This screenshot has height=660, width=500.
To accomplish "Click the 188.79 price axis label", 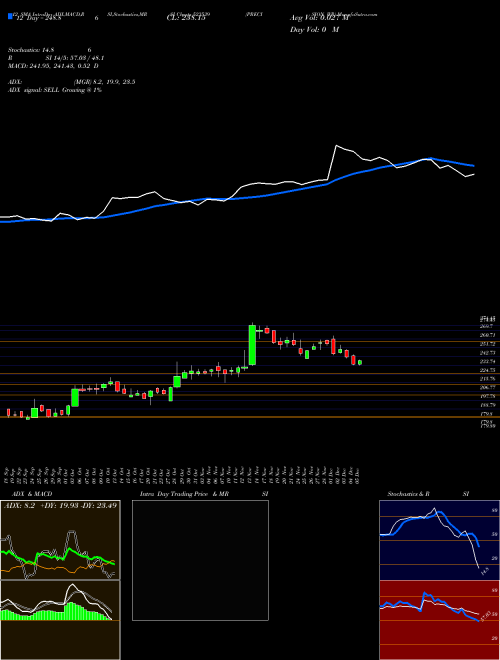I will tap(488, 405).
